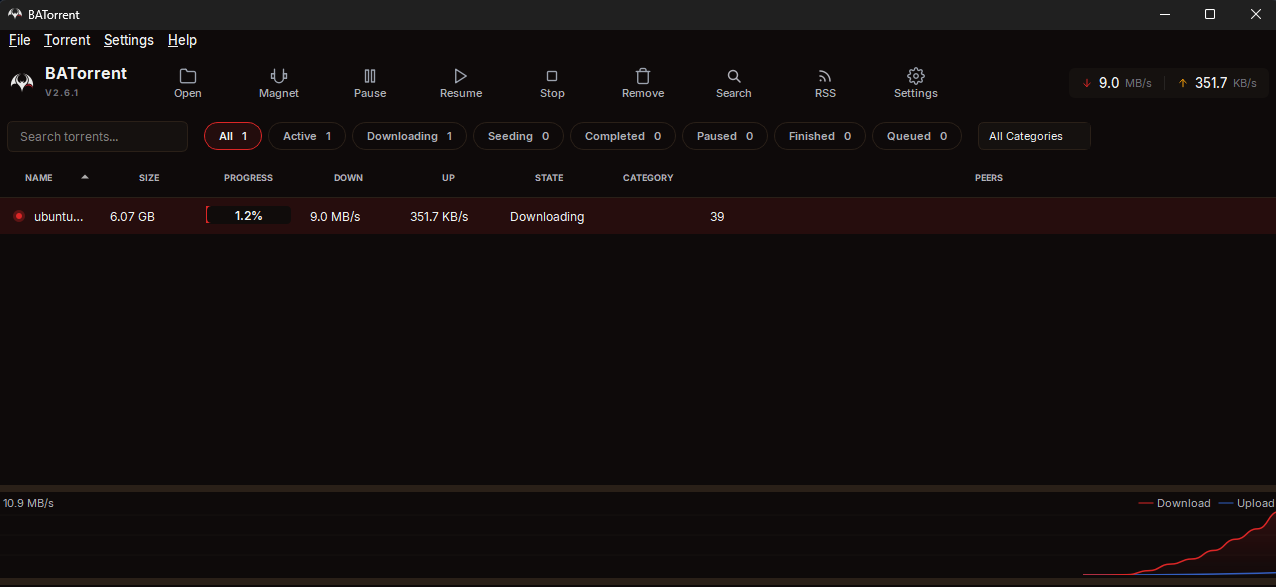Filter by Paused torrents
Screen dimensions: 1276x587
(725, 136)
